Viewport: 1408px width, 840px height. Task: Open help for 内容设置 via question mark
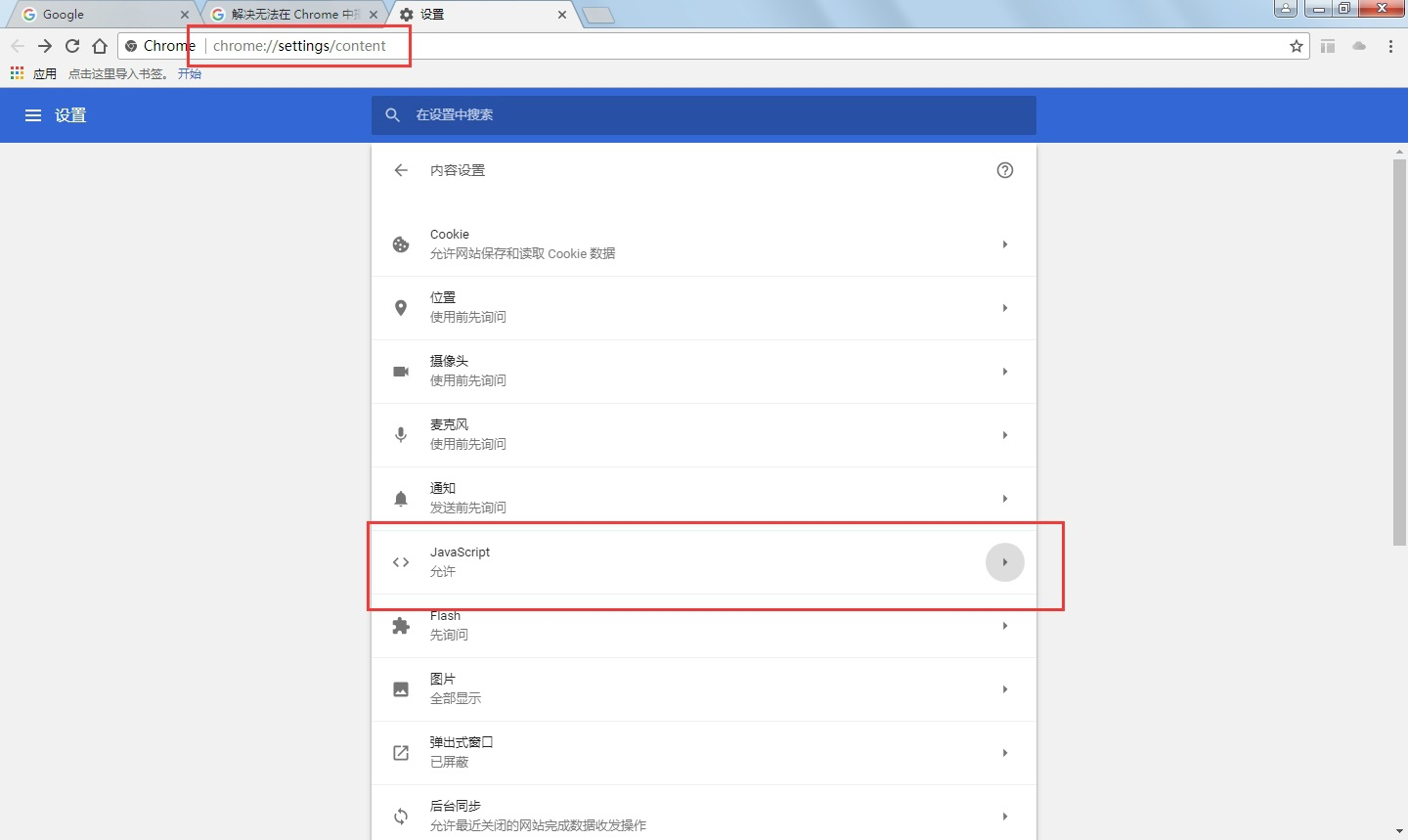[1005, 170]
